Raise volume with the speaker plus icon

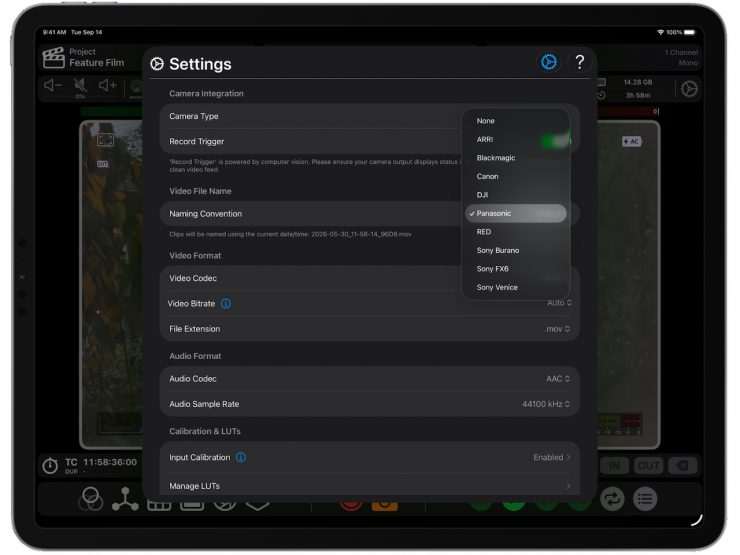tap(108, 85)
